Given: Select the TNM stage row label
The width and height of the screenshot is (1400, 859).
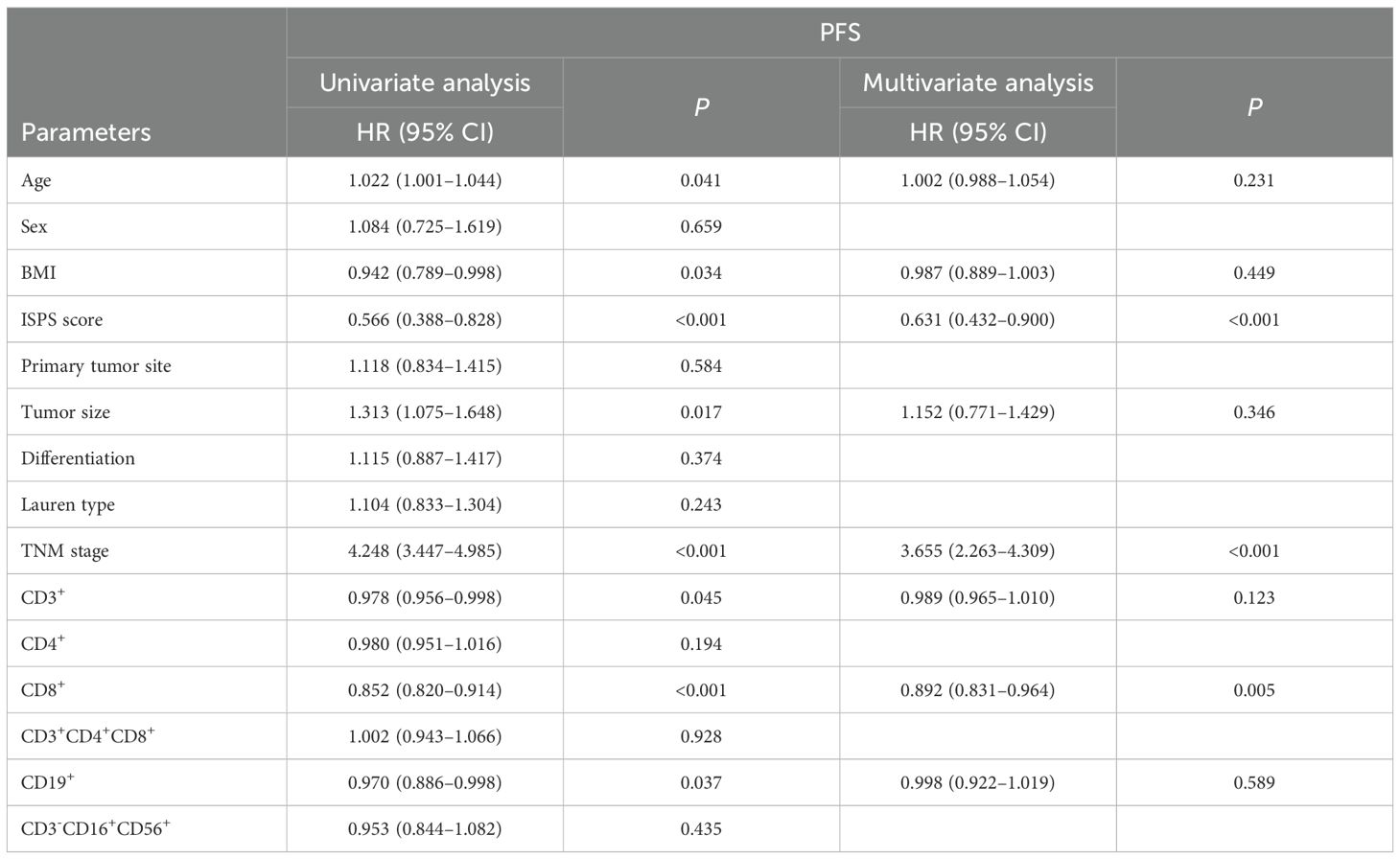Looking at the screenshot, I should coord(64,551).
